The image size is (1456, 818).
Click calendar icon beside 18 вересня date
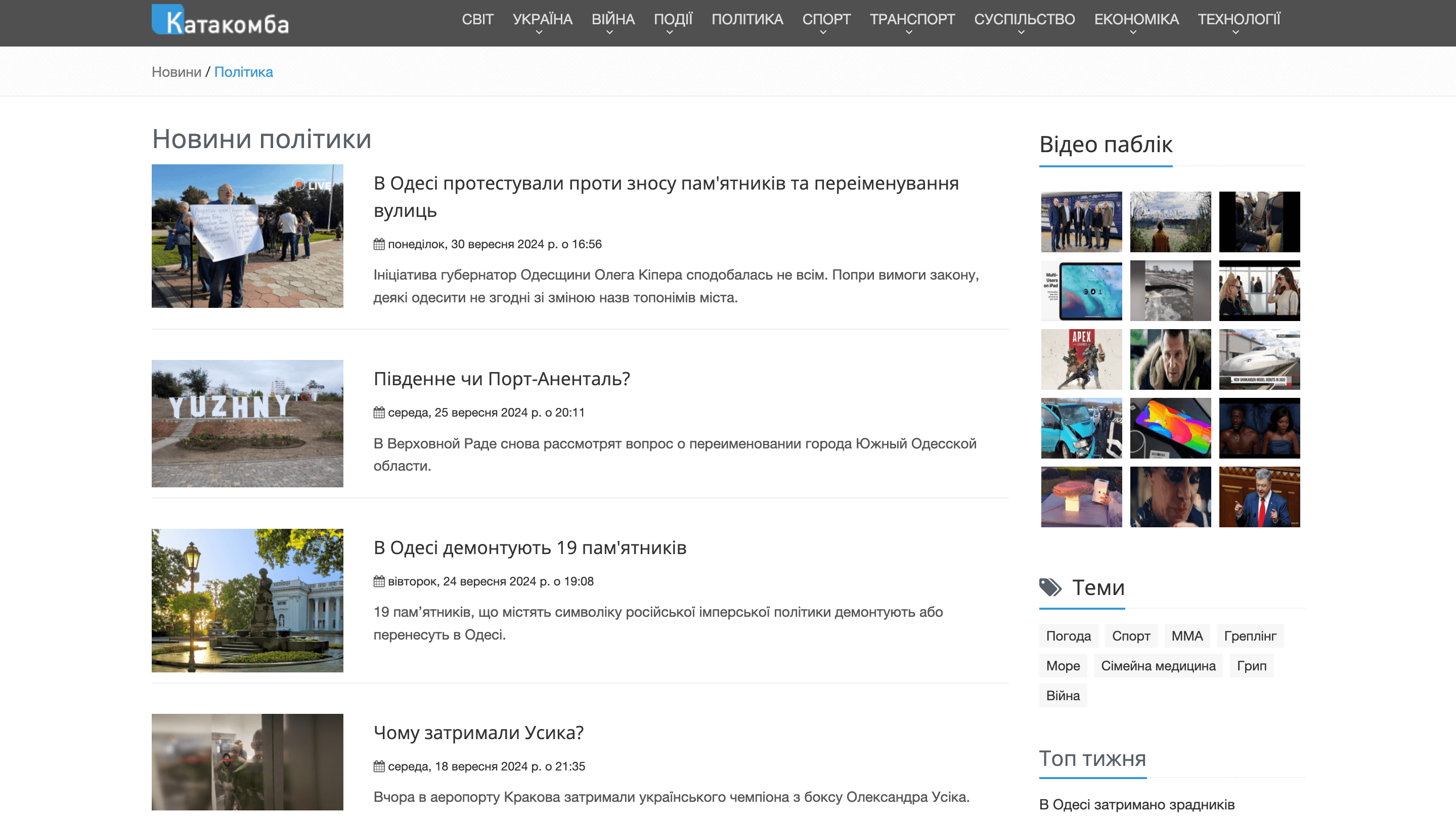[379, 766]
